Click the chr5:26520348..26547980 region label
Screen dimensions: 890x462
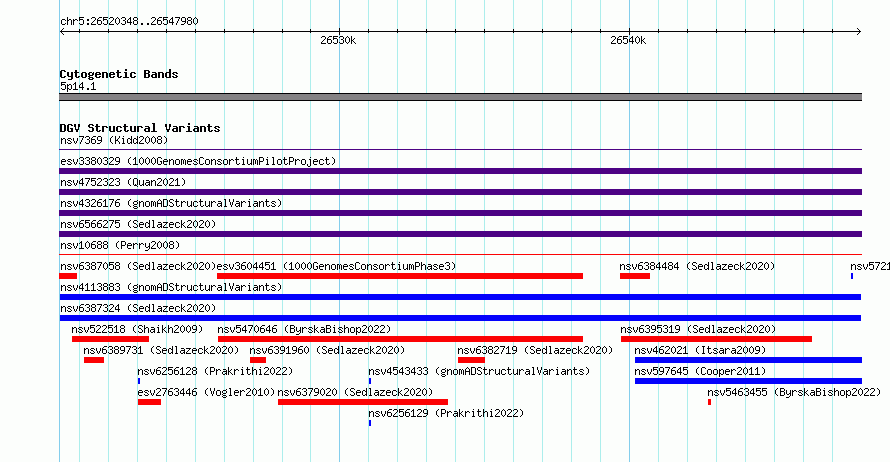pos(129,21)
